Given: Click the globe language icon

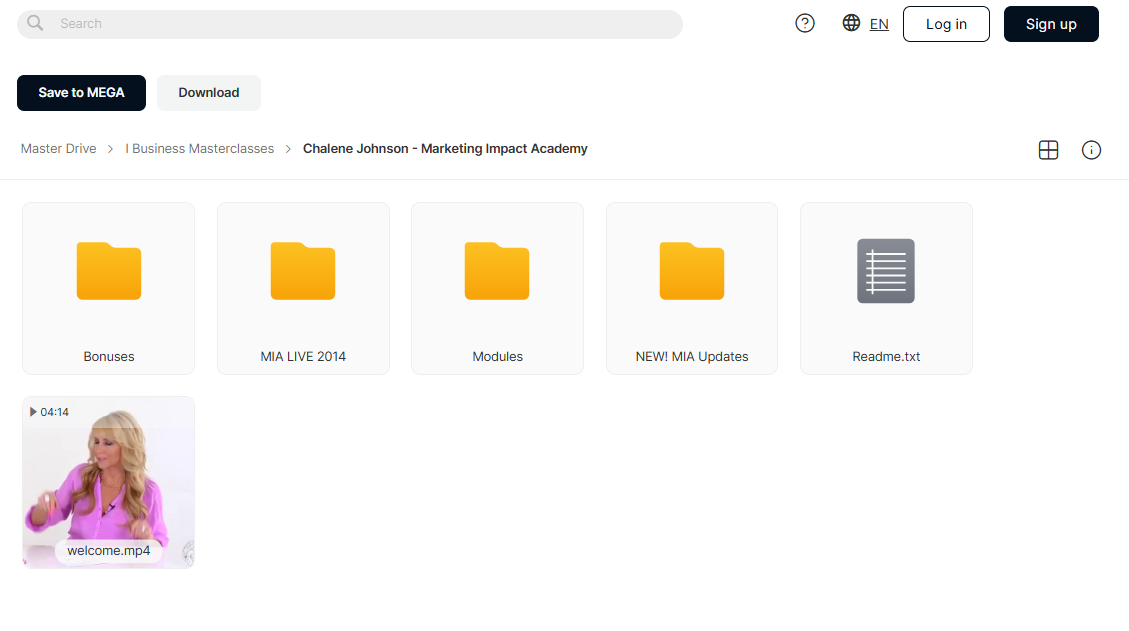Looking at the screenshot, I should point(851,23).
